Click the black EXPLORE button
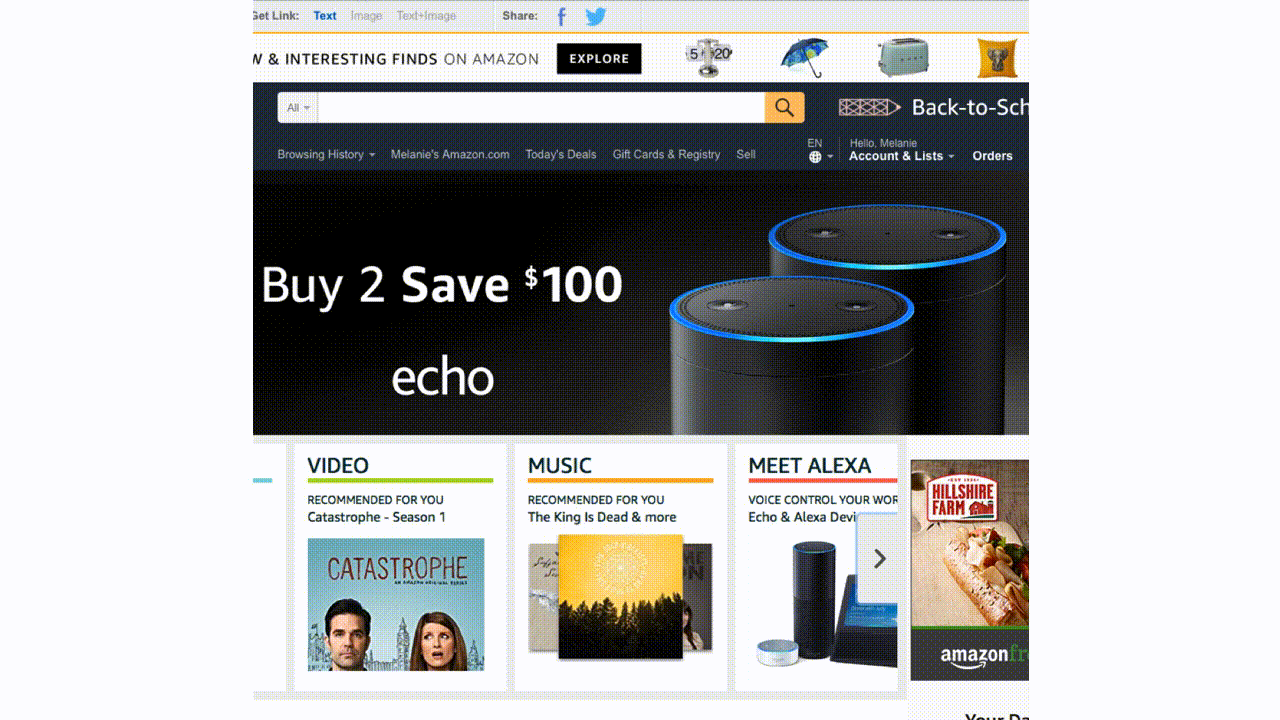Image resolution: width=1280 pixels, height=720 pixels. 599,59
